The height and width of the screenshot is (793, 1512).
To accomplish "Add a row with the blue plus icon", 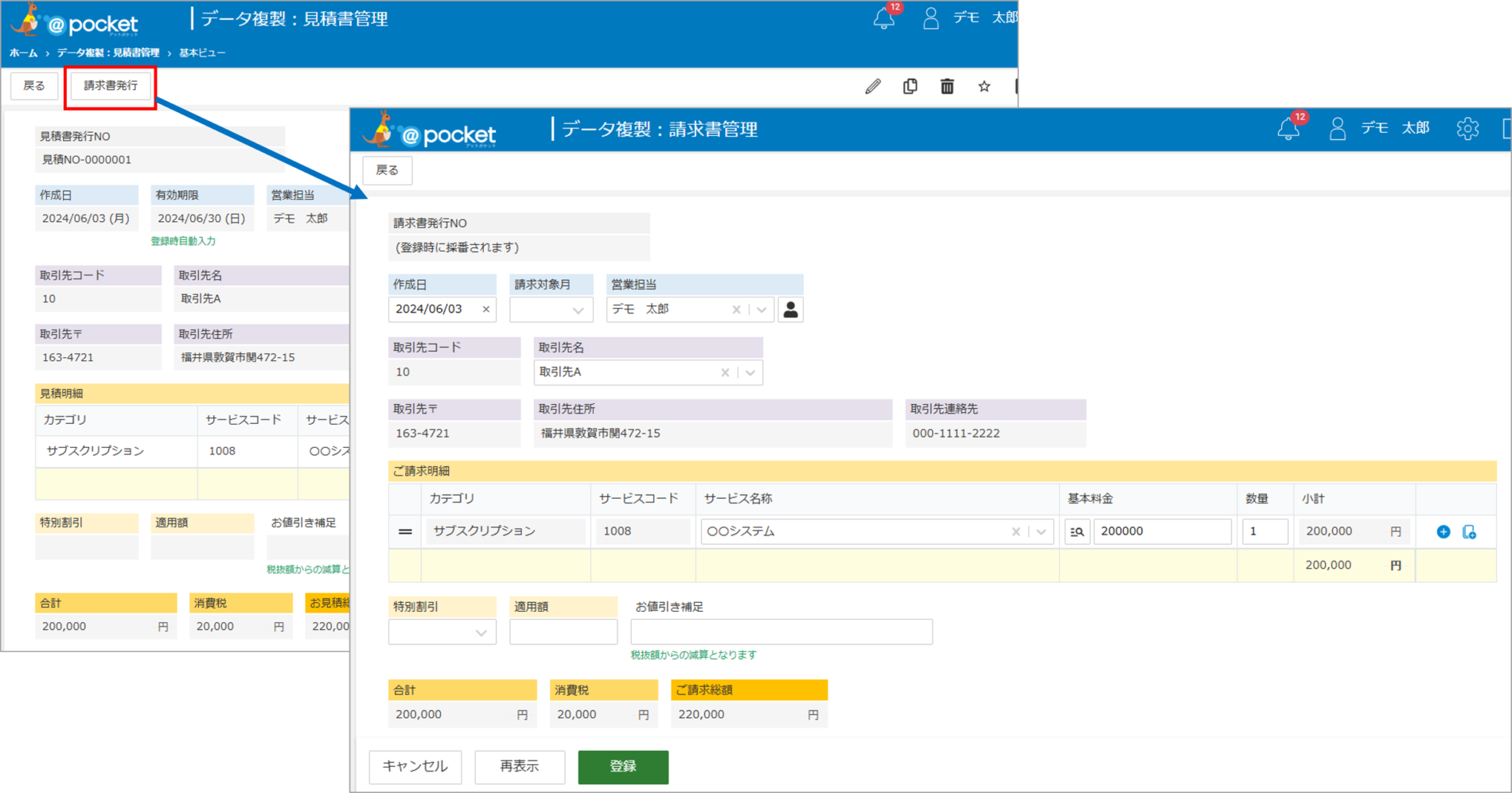I will click(1444, 531).
